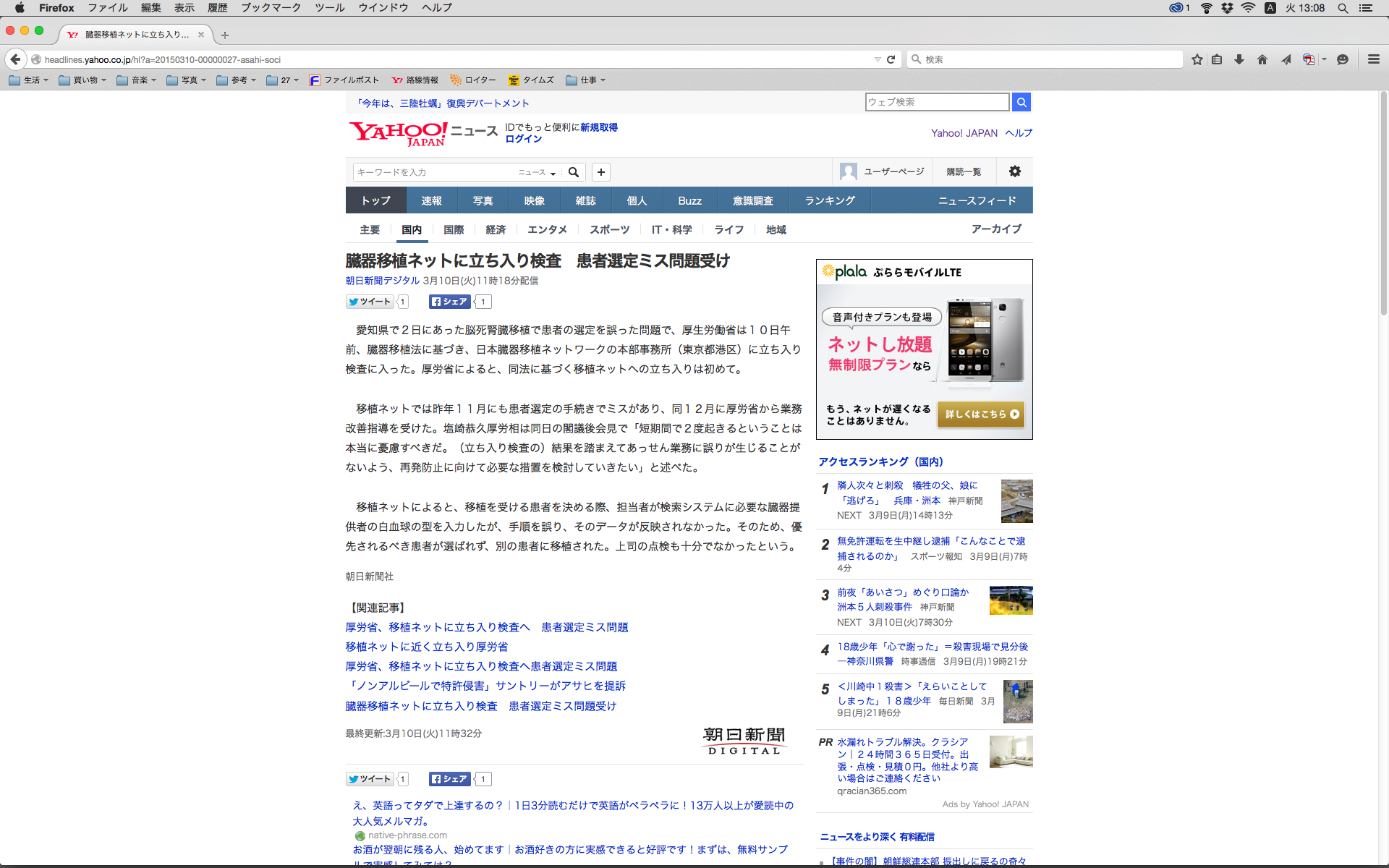Click the plus button beside keyword search
This screenshot has width=1389, height=868.
[601, 172]
